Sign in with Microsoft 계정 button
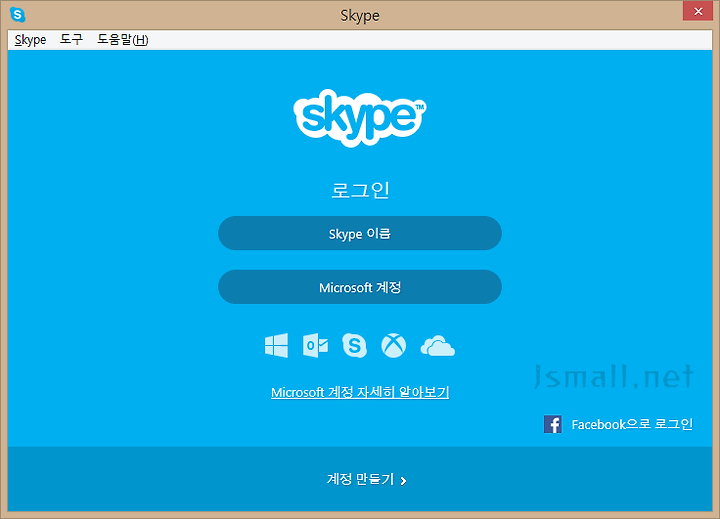The height and width of the screenshot is (519, 720). pos(360,287)
